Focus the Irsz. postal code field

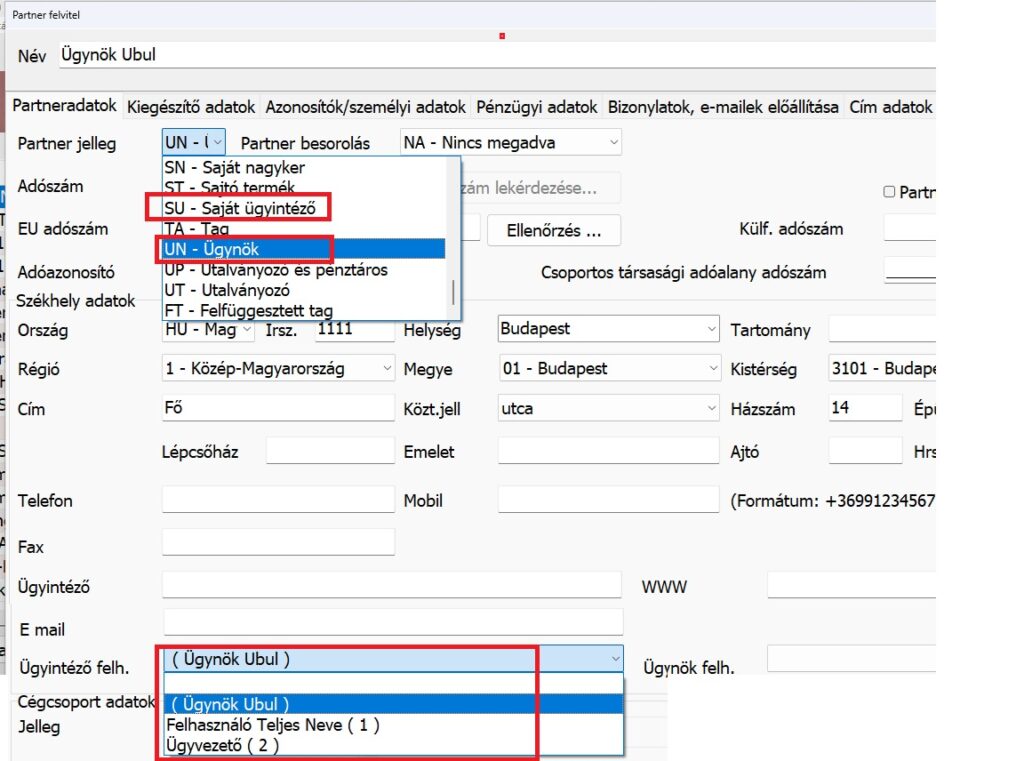pyautogui.click(x=355, y=330)
